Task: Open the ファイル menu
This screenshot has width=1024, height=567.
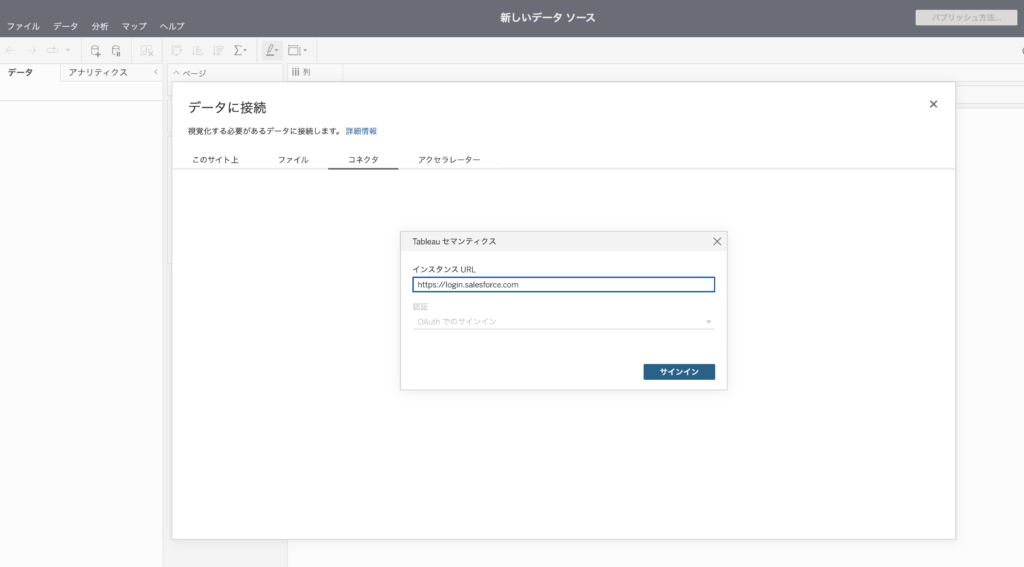Action: tap(23, 26)
